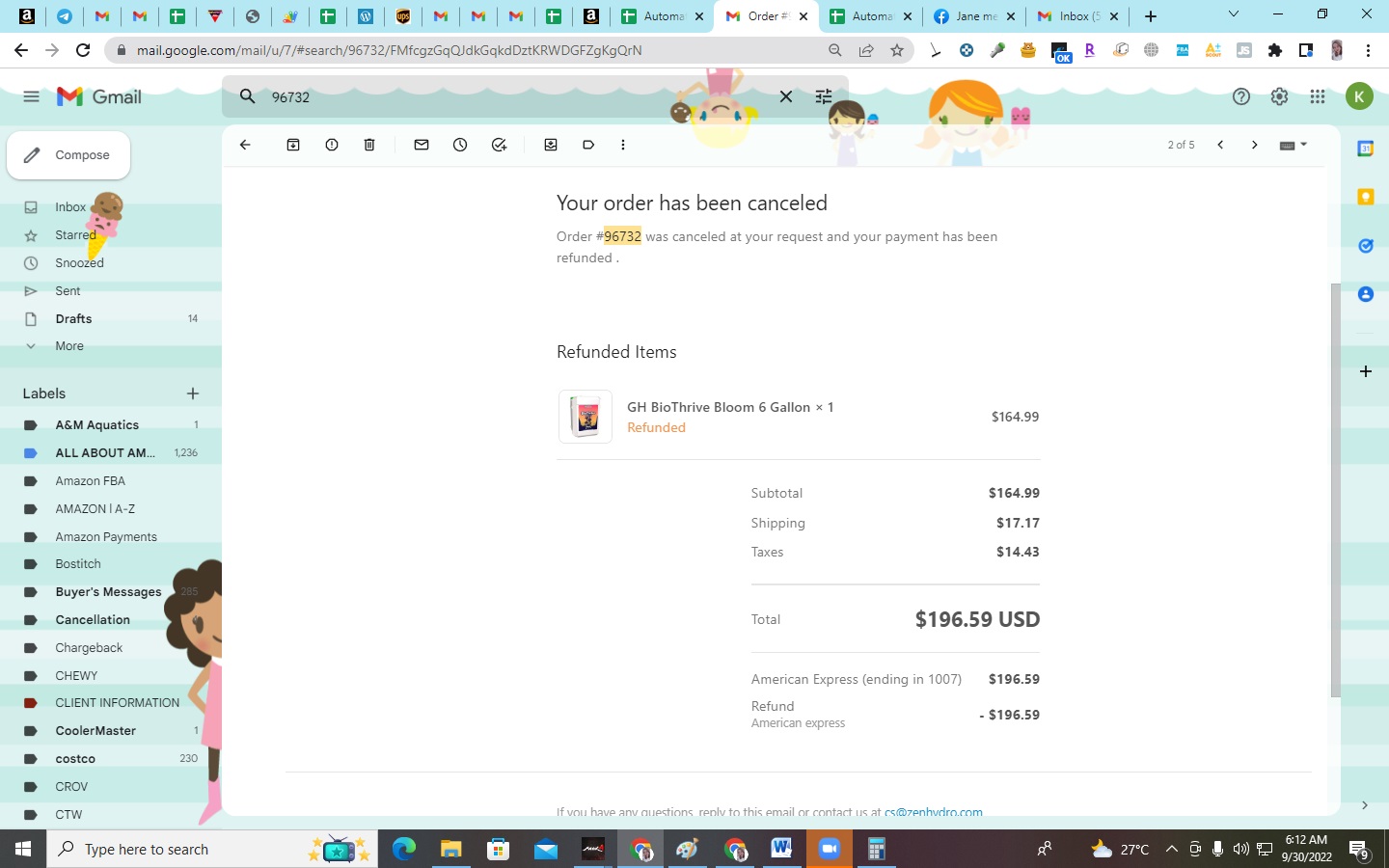The width and height of the screenshot is (1389, 868).
Task: Compose a new email
Action: (x=68, y=155)
